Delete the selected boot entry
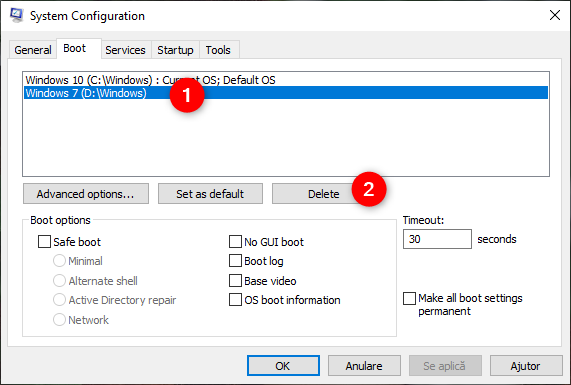The height and width of the screenshot is (385, 571). (323, 194)
